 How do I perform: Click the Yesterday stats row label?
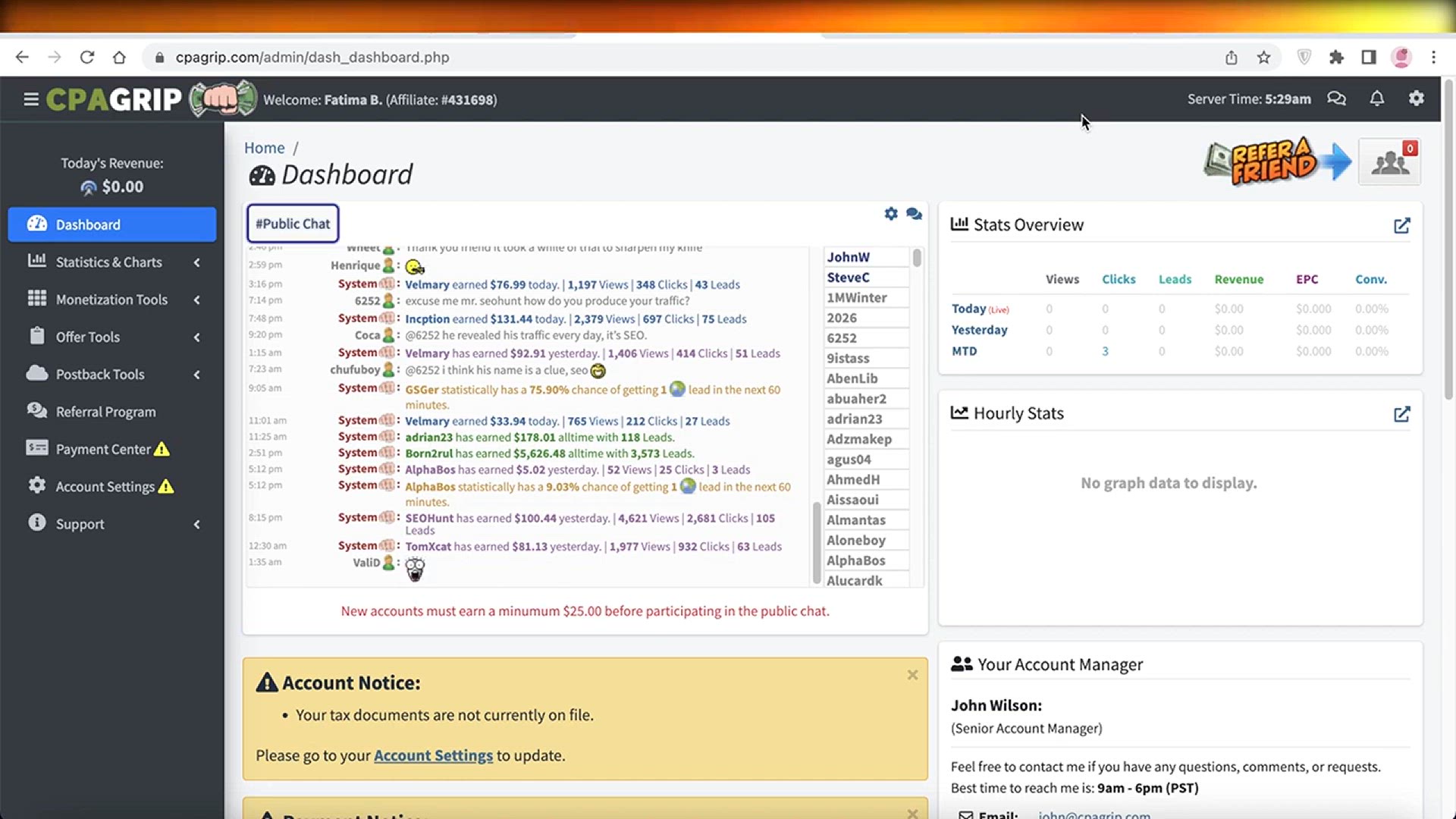(979, 330)
